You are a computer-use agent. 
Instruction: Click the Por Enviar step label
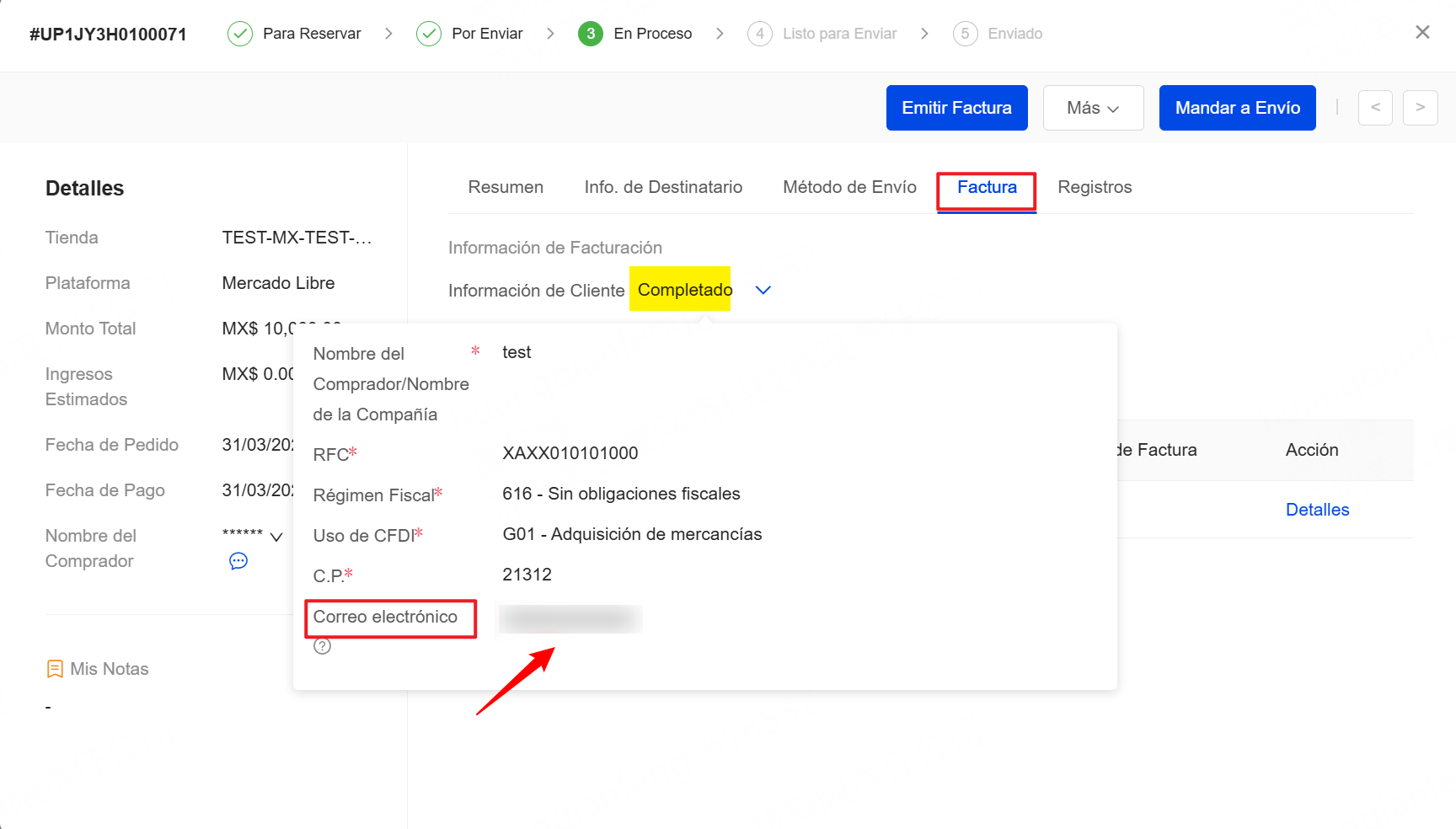(x=487, y=34)
